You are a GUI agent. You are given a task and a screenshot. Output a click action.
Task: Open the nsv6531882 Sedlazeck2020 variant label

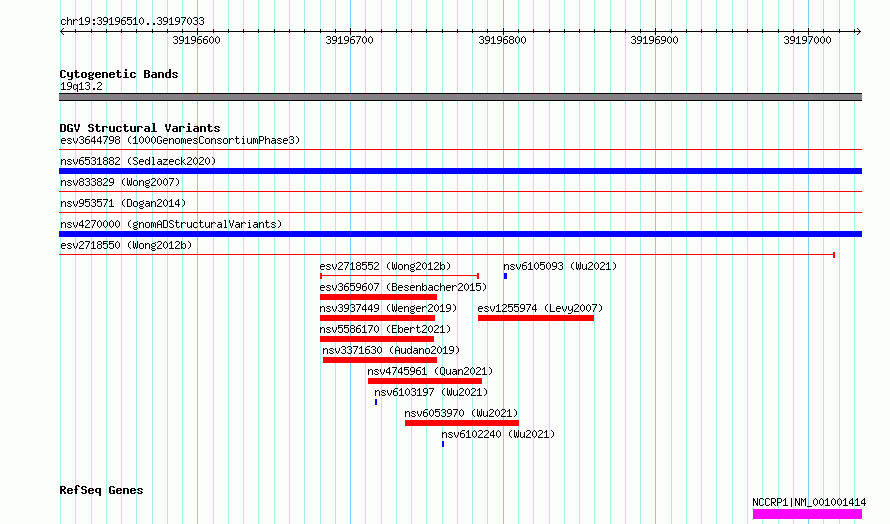(x=138, y=161)
